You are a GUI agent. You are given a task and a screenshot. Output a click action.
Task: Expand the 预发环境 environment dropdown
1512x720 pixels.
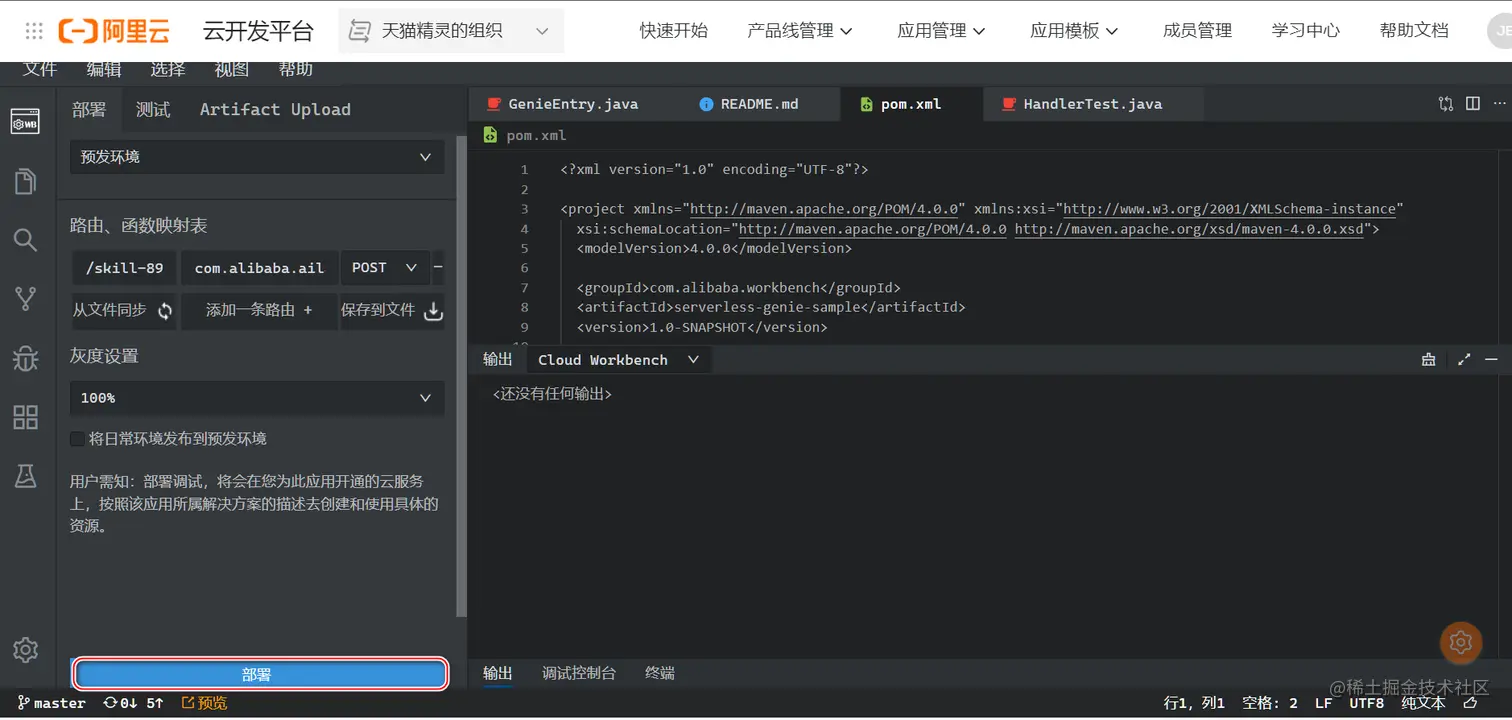(257, 157)
